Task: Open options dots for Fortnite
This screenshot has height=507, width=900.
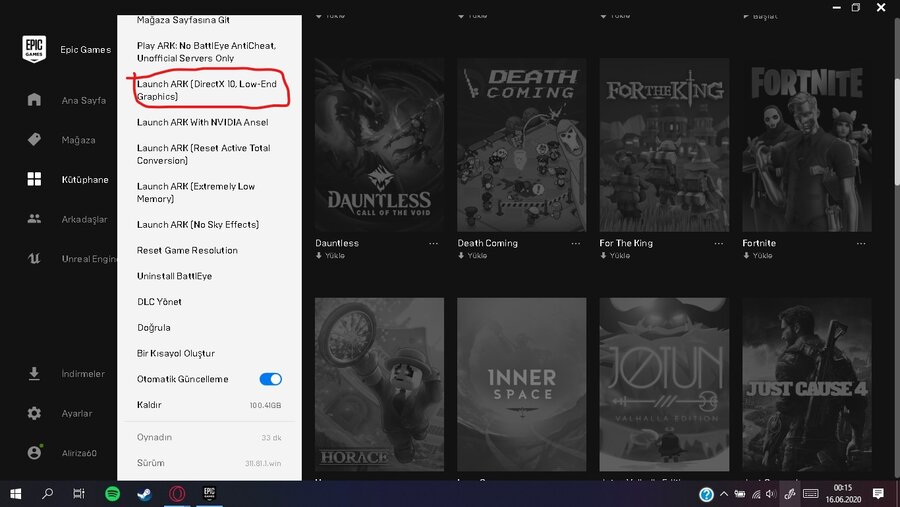Action: pos(861,243)
